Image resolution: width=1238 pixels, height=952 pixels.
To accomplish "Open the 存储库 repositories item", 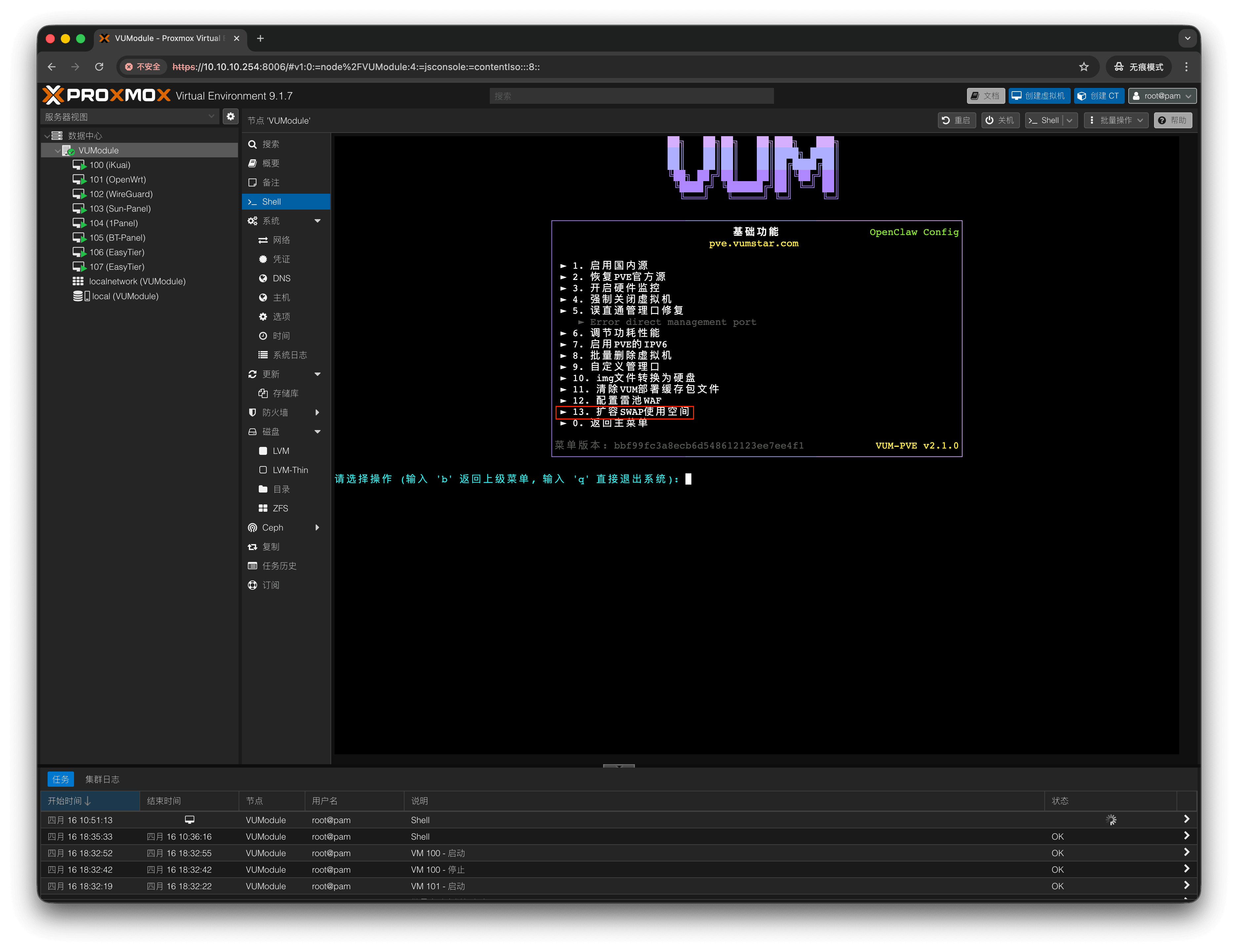I will tap(286, 393).
